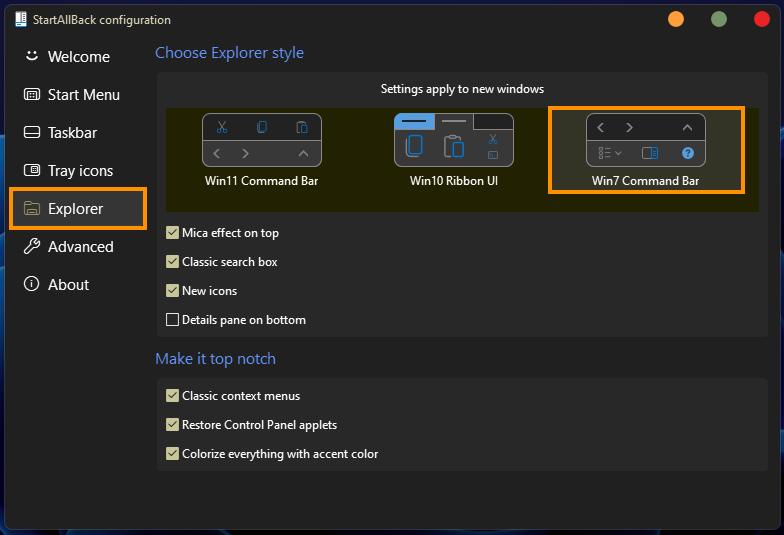Viewport: 784px width, 535px height.
Task: Choose the Win7 Command Bar thumbnail
Action: click(646, 140)
